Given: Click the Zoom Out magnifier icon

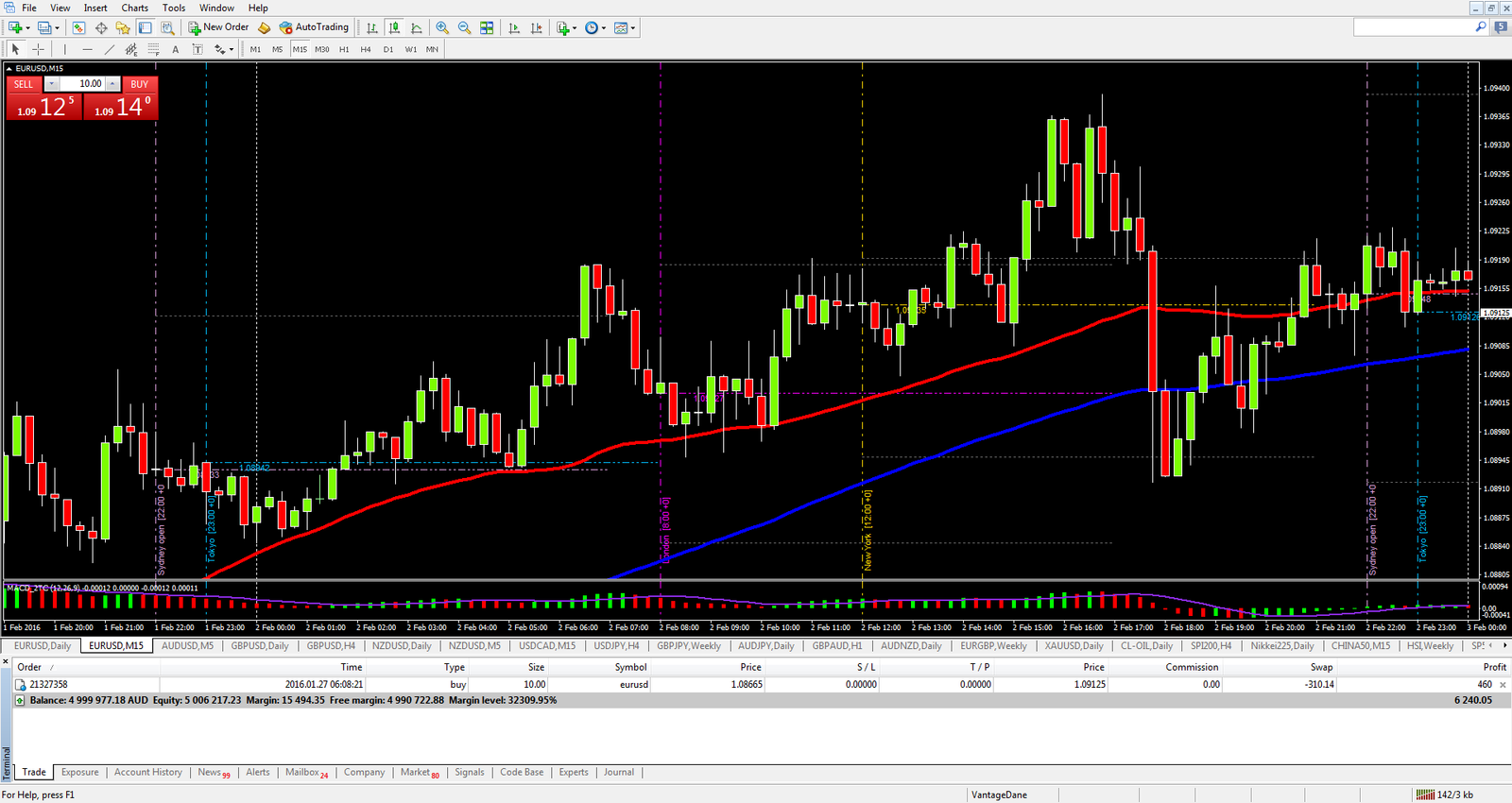Looking at the screenshot, I should (464, 28).
